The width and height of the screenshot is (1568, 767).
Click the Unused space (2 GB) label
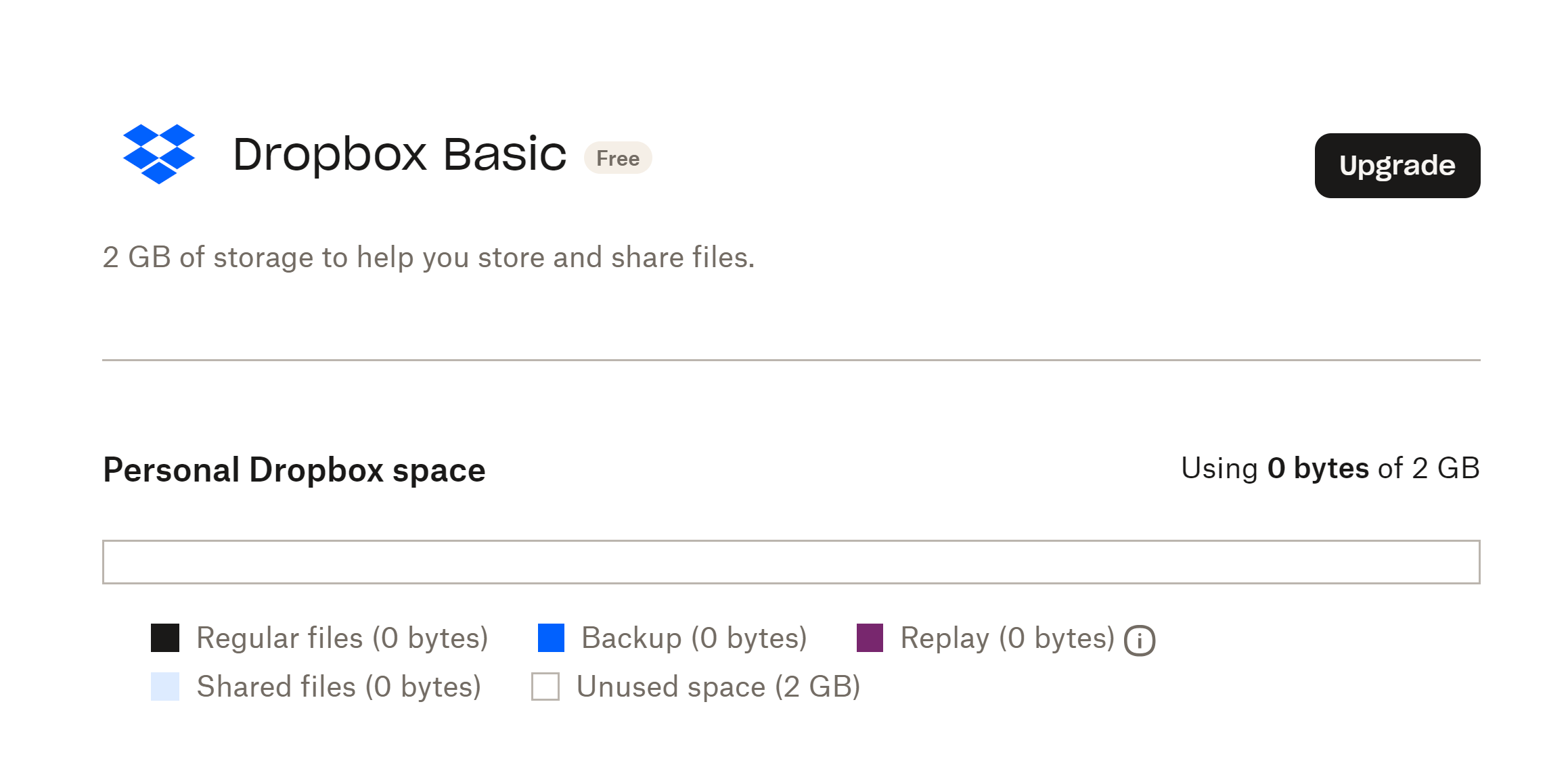(718, 687)
